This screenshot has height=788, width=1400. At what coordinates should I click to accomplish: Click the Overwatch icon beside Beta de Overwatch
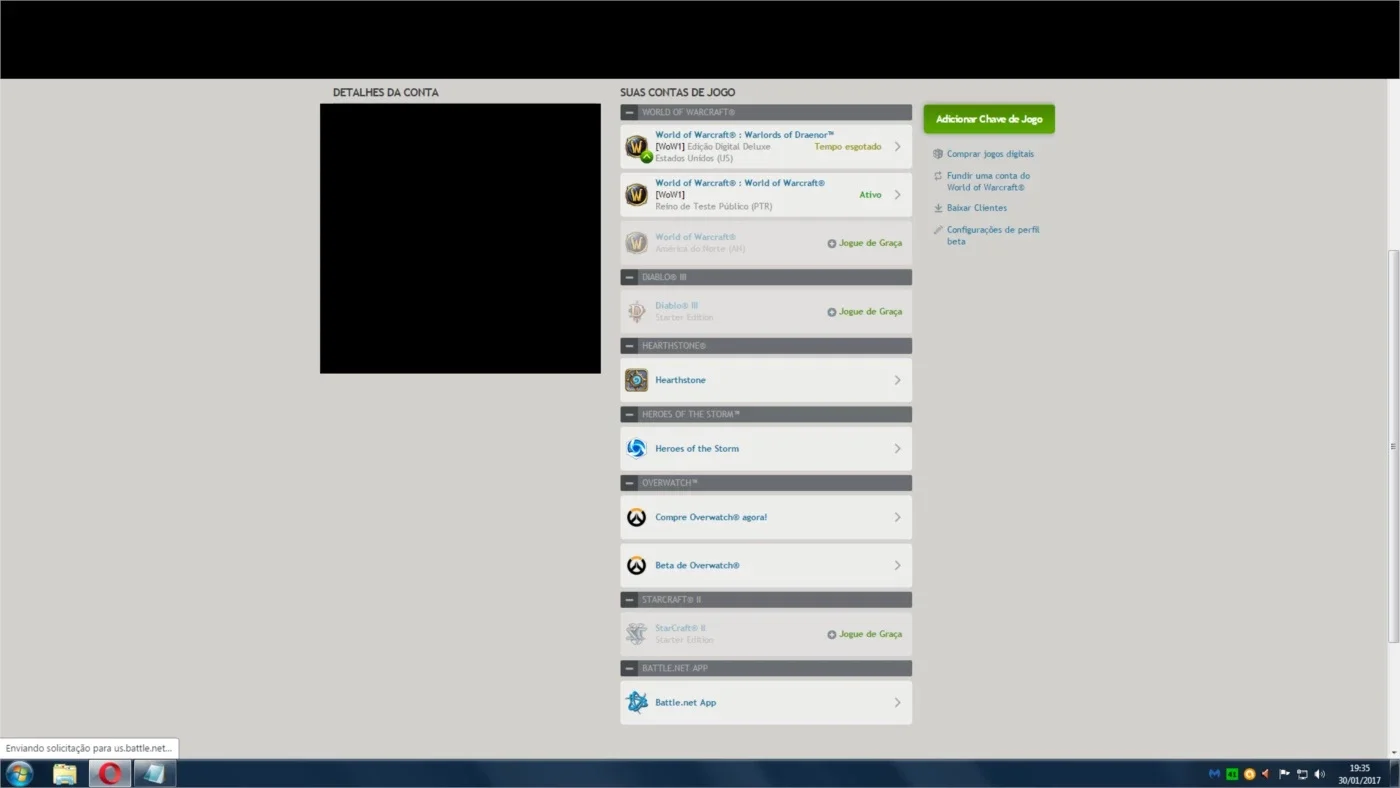pos(637,566)
